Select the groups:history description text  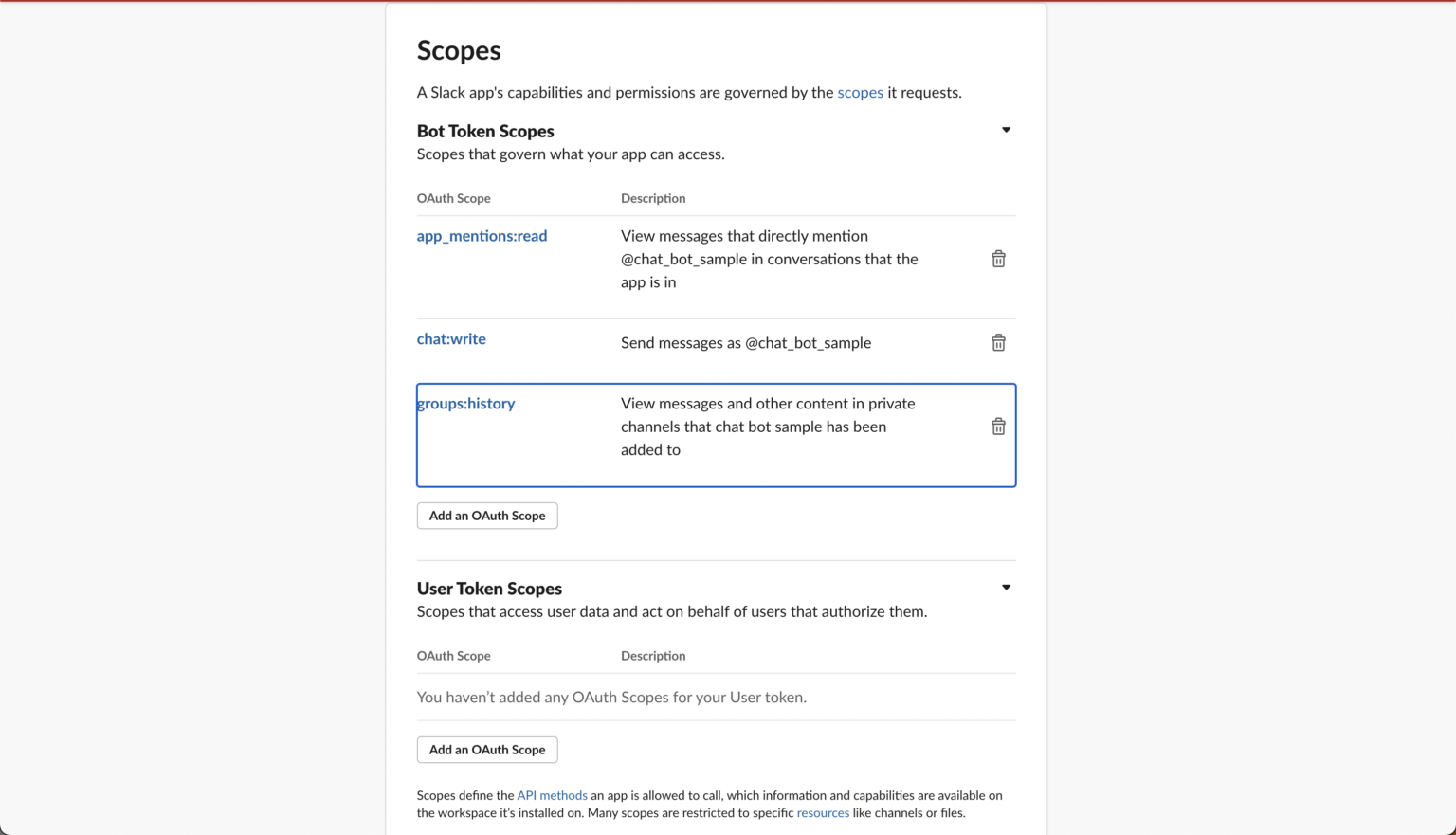(x=768, y=427)
